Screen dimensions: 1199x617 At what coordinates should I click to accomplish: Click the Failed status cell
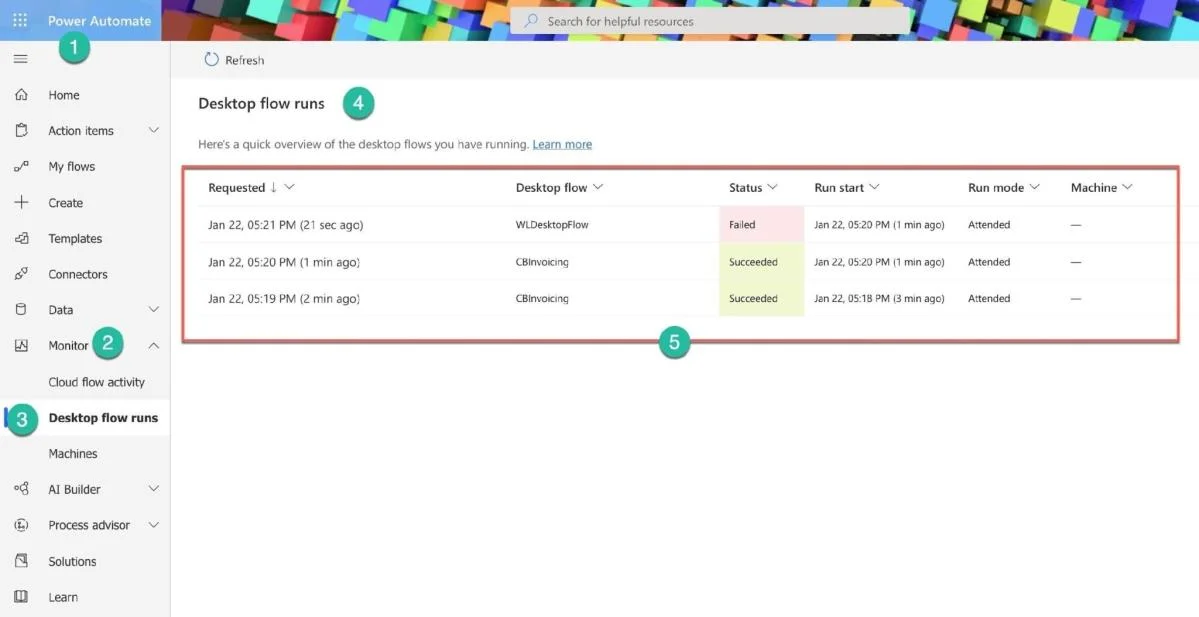(x=762, y=225)
